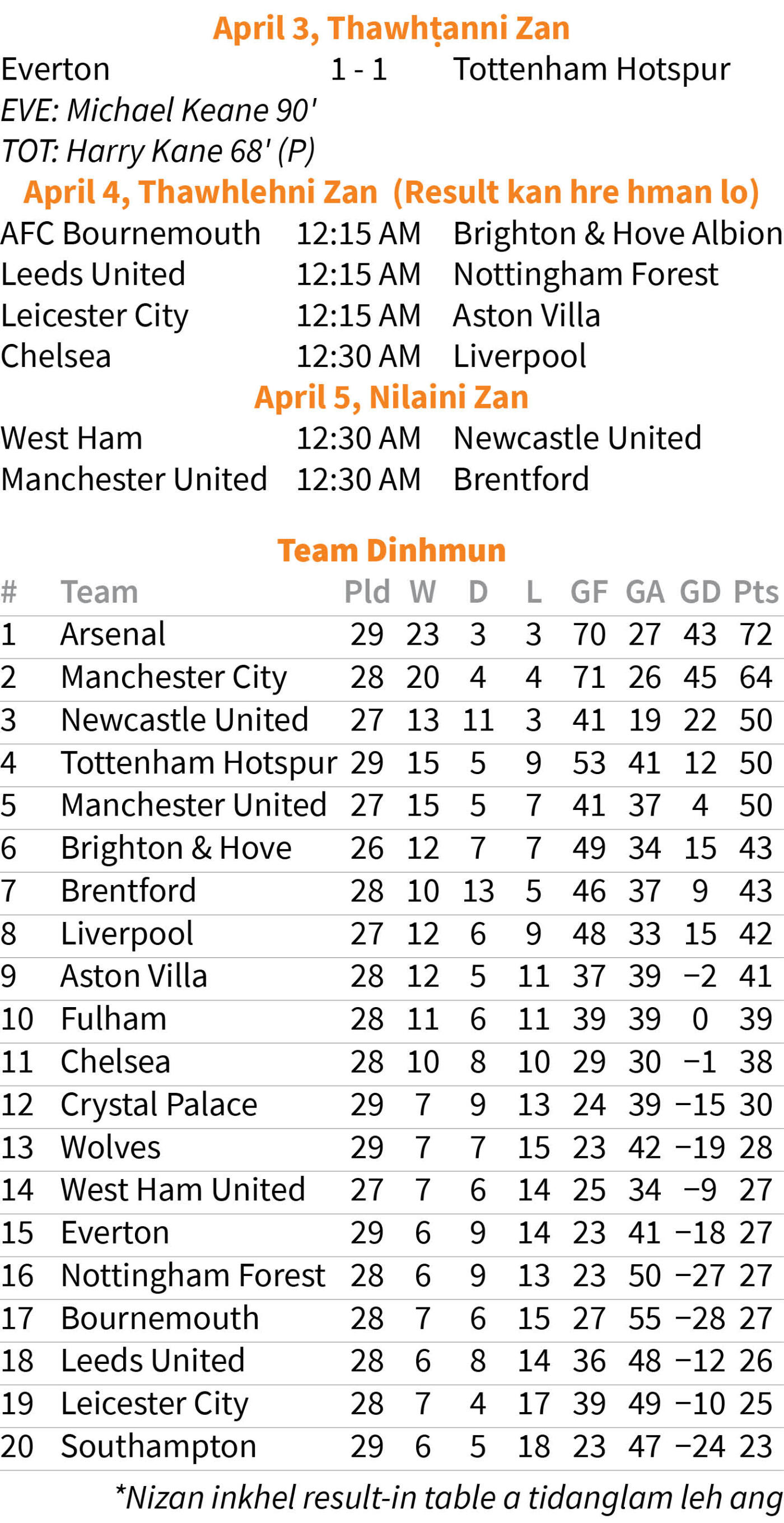Viewport: 784px width, 1523px height.
Task: Click the Chelsea vs Liverpool 12:30 AM time
Action: pyautogui.click(x=358, y=356)
